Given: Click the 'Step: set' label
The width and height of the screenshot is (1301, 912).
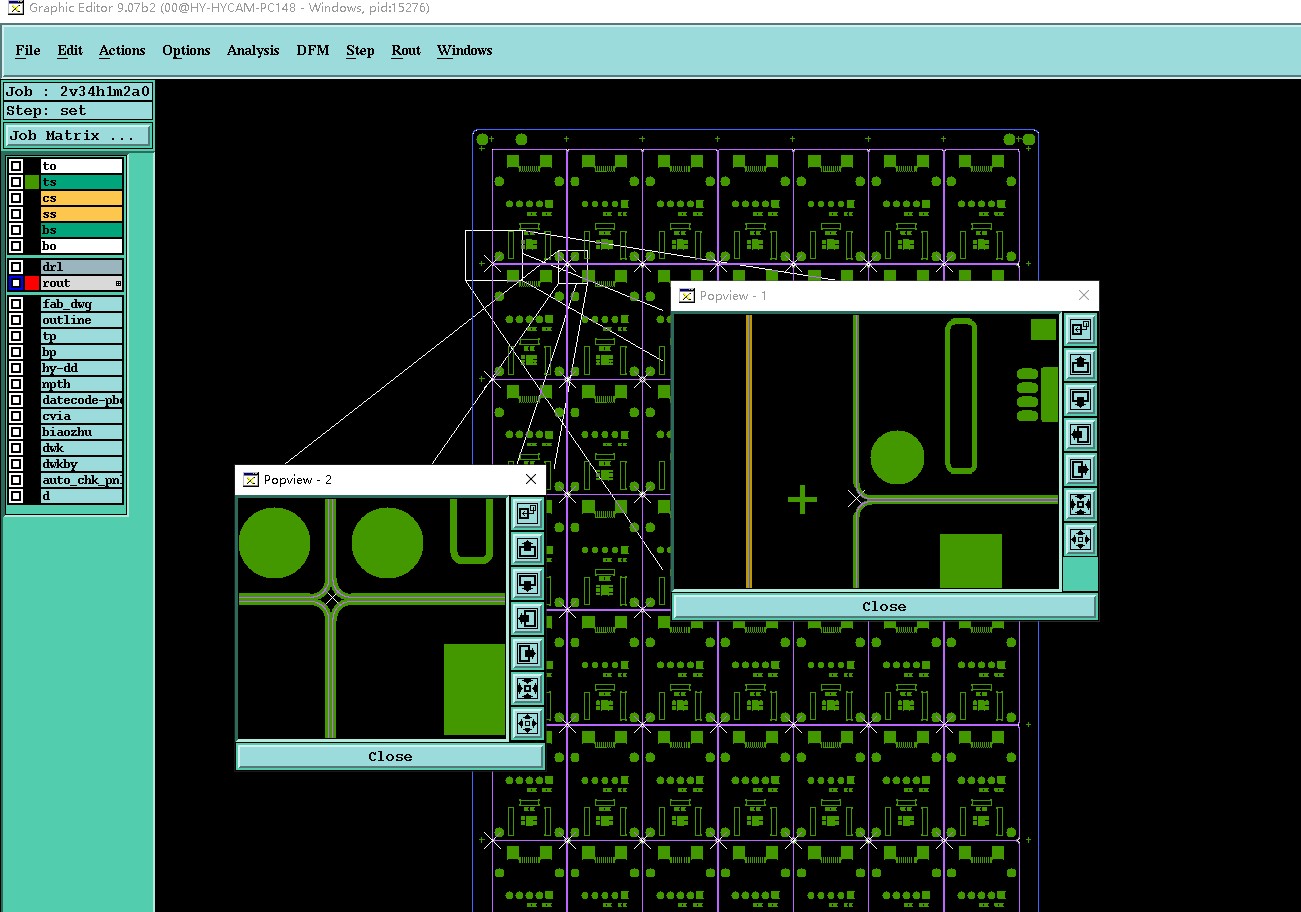Looking at the screenshot, I should 78,111.
